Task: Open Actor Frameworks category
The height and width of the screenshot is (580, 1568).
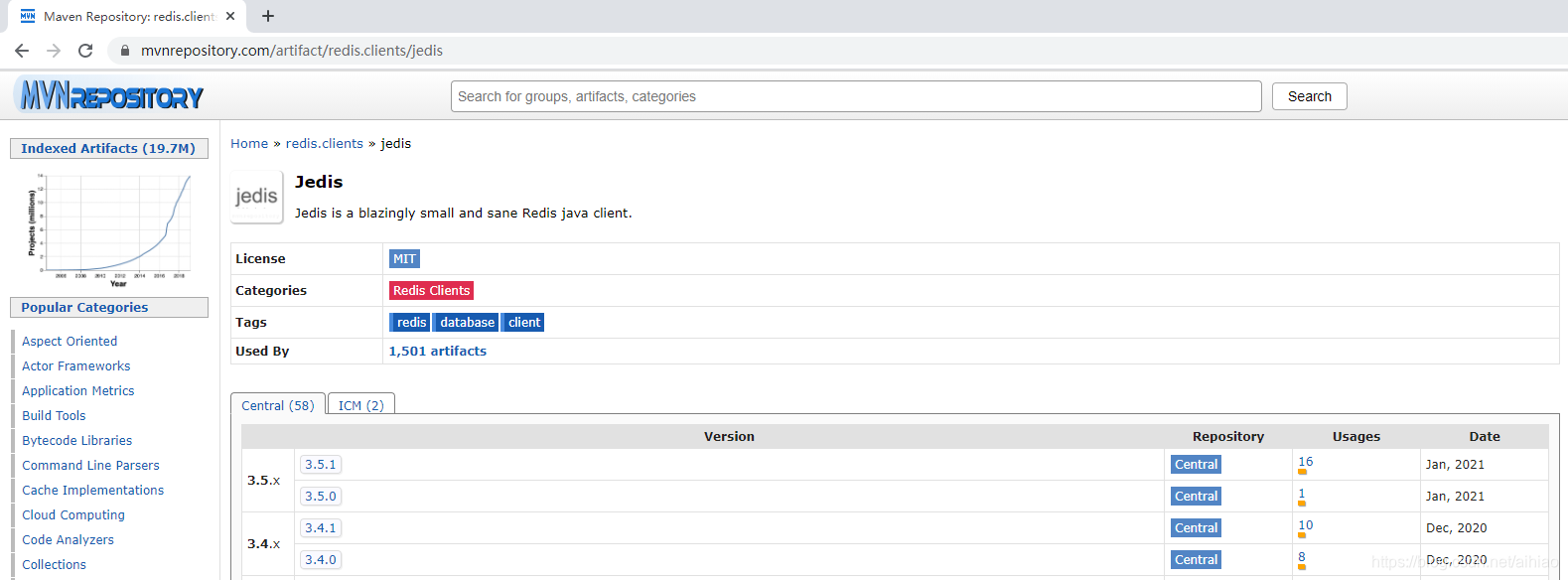Action: (76, 366)
